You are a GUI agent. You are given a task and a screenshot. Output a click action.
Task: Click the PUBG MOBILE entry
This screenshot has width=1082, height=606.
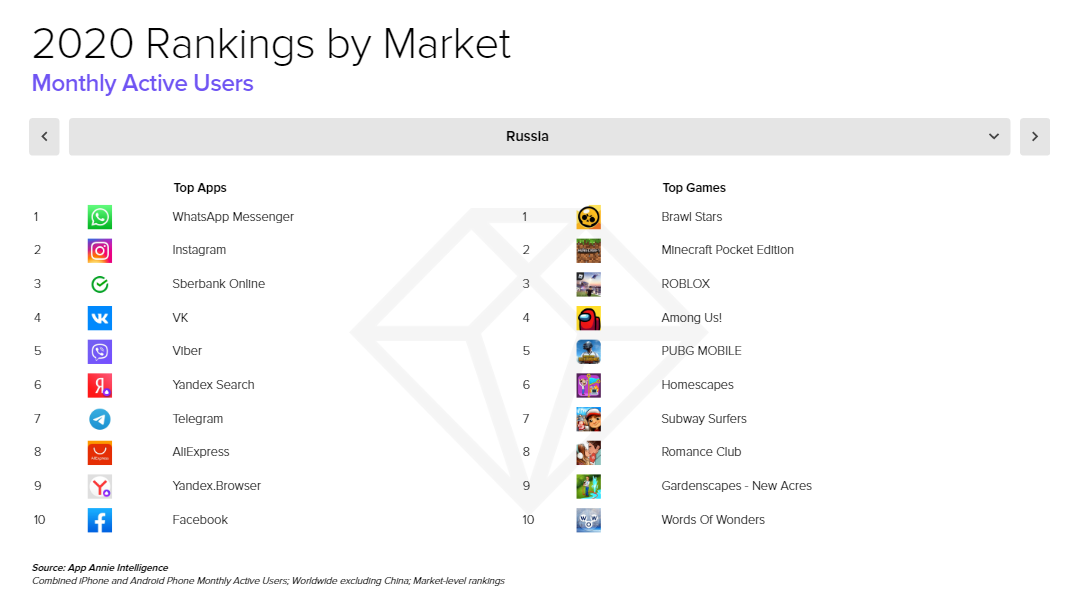click(701, 351)
